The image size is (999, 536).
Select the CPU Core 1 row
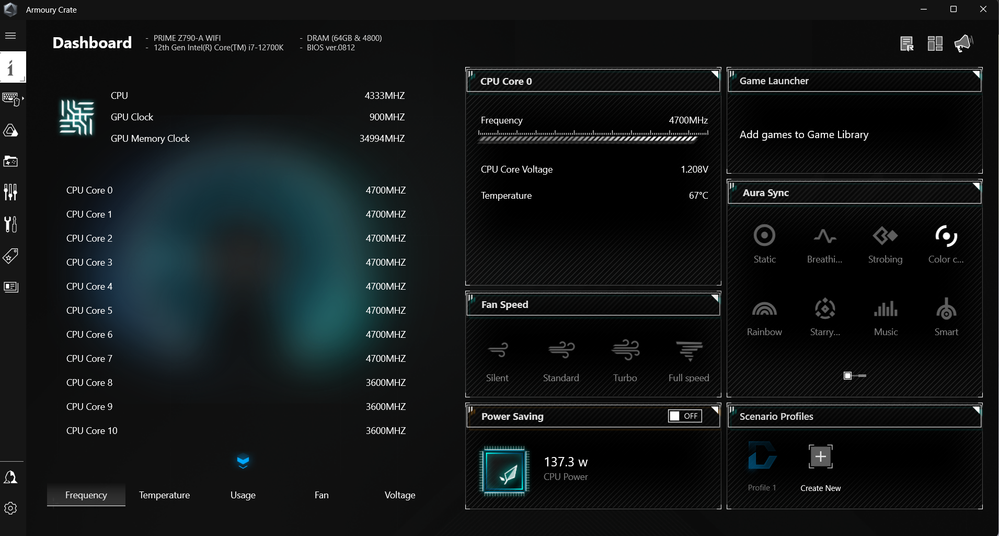click(x=236, y=215)
